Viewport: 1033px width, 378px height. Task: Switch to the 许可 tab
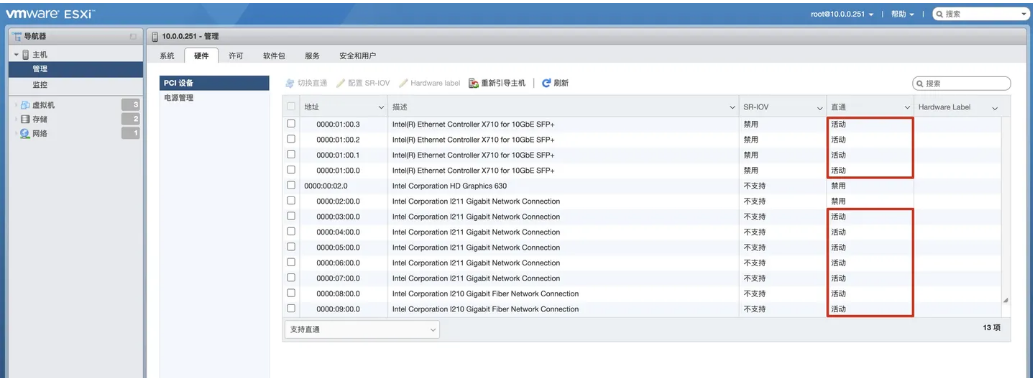[x=236, y=56]
